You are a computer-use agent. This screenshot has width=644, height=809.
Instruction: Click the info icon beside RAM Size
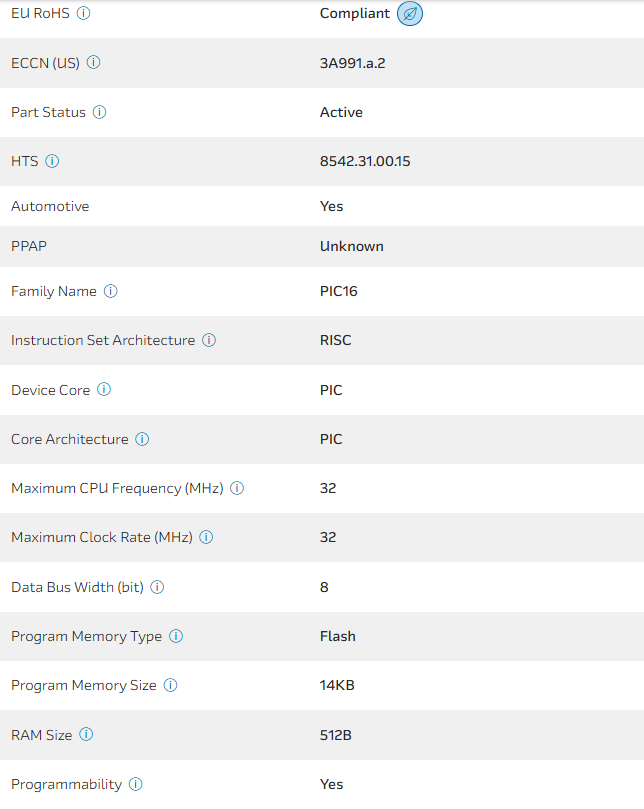[86, 734]
